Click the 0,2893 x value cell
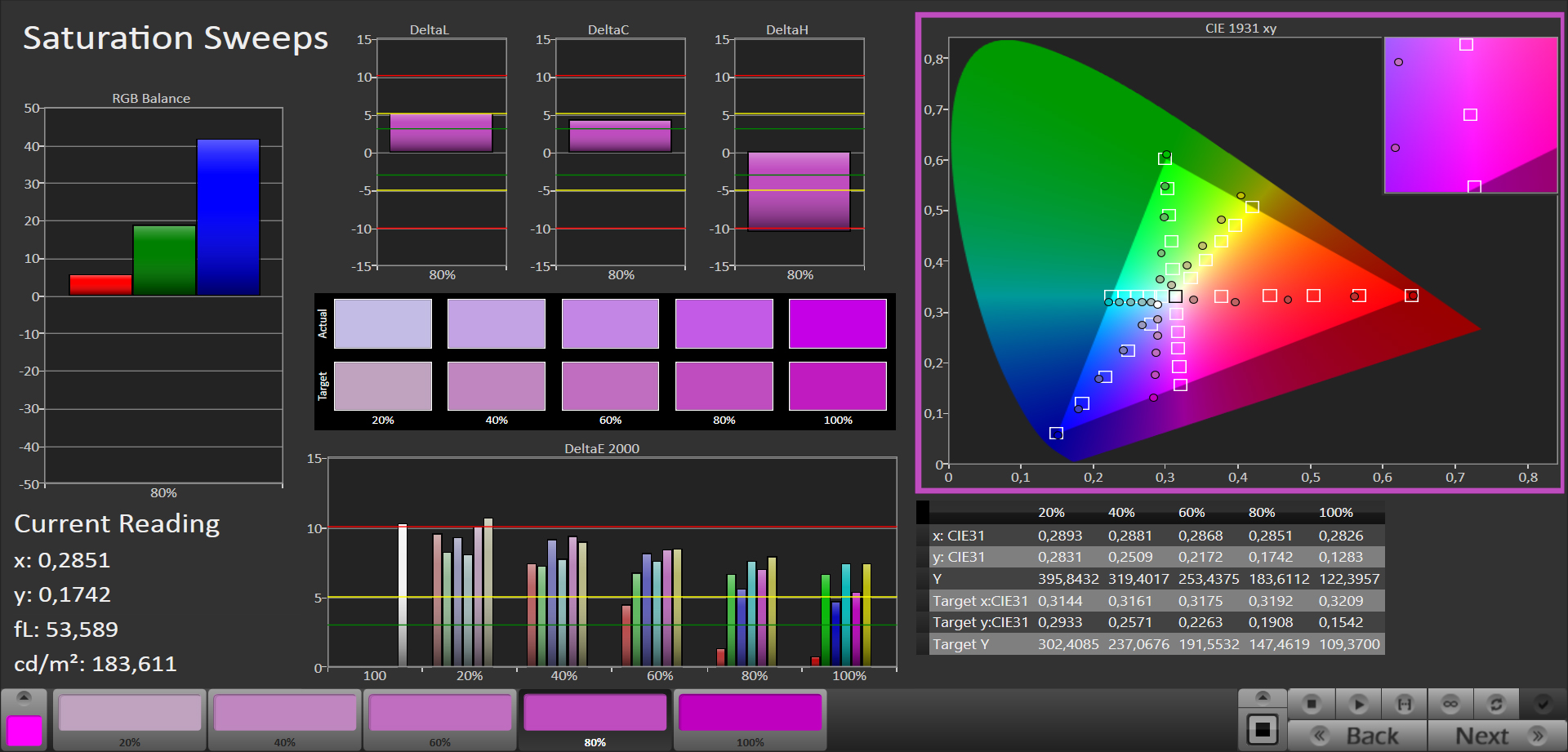The image size is (1568, 752). coord(1060,536)
